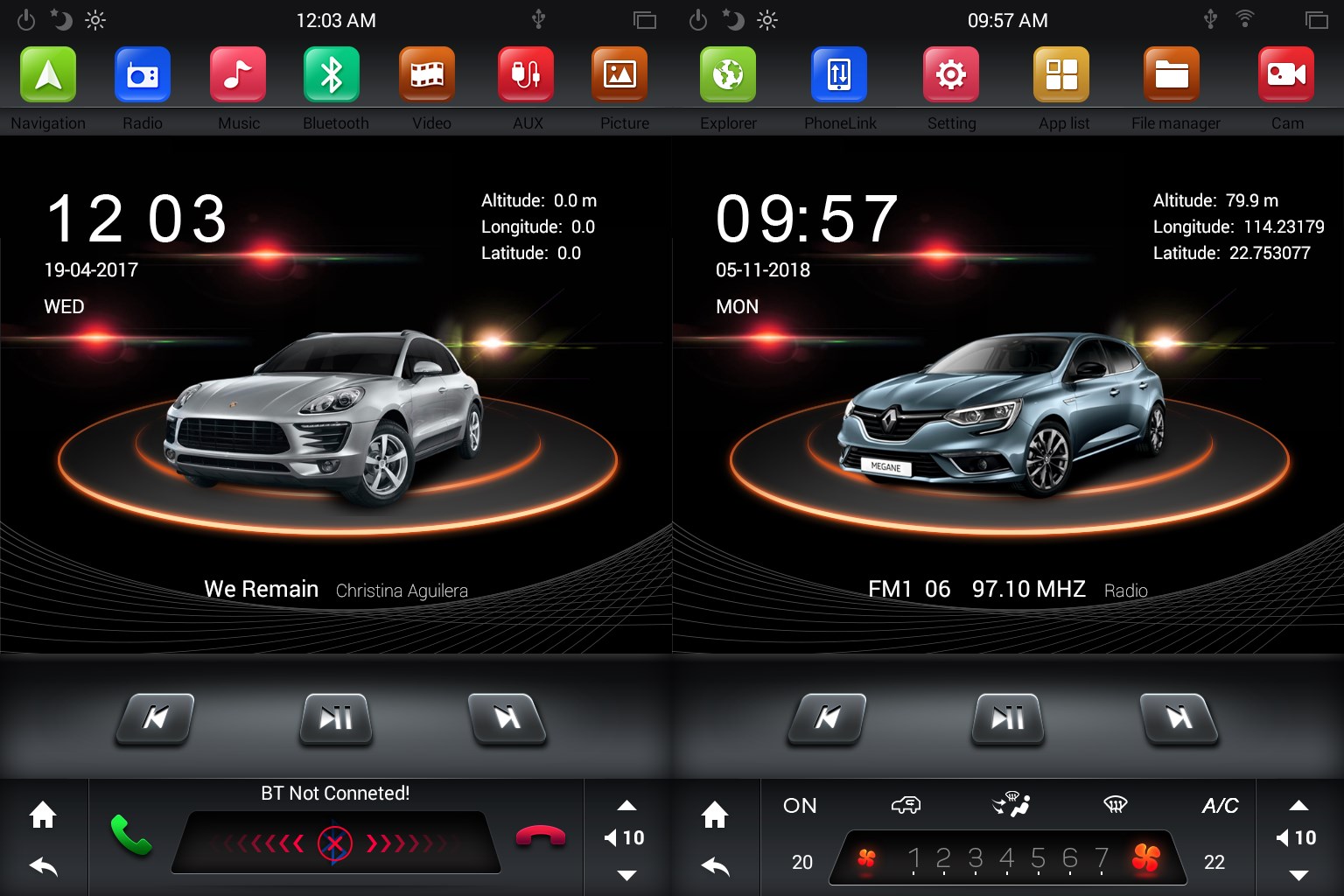Raise volume on the Renault screen
Viewport: 1344px width, 896px height.
pyautogui.click(x=1298, y=806)
